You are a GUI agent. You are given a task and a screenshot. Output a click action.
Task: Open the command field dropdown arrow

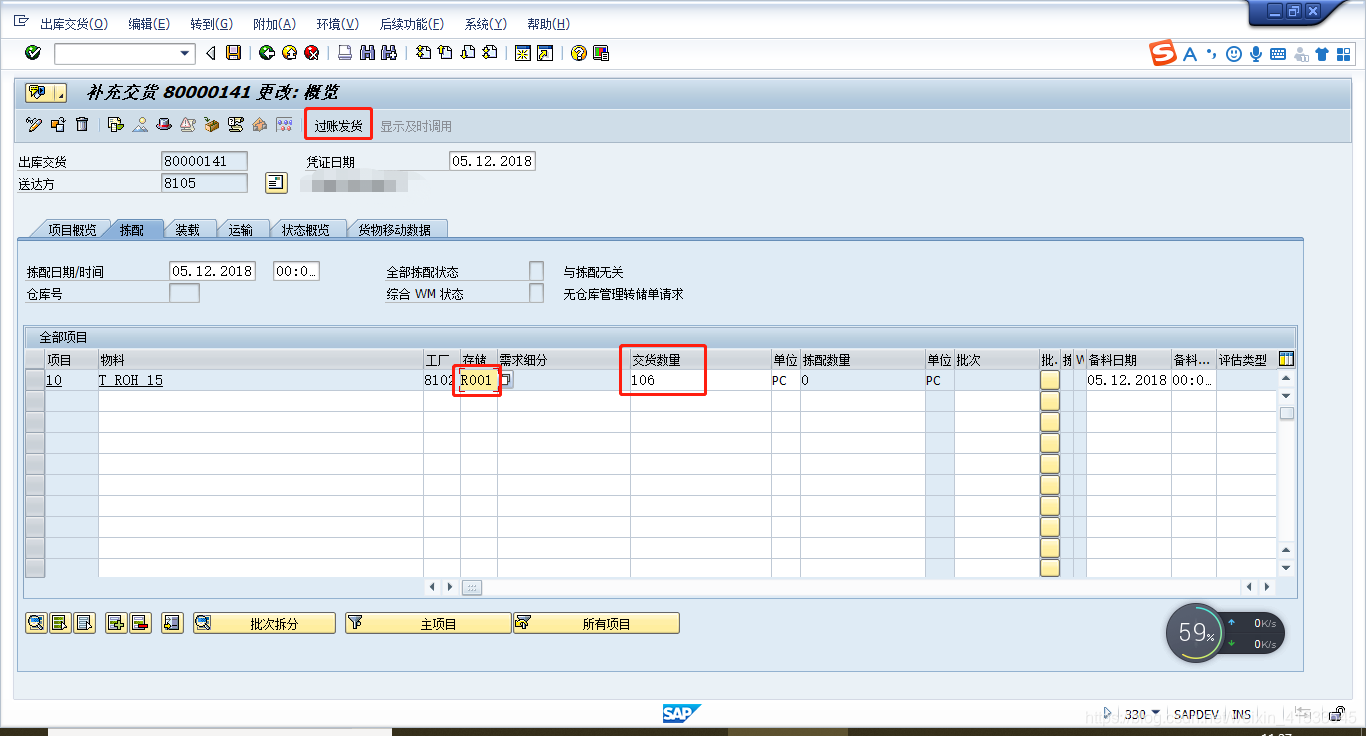pos(185,53)
